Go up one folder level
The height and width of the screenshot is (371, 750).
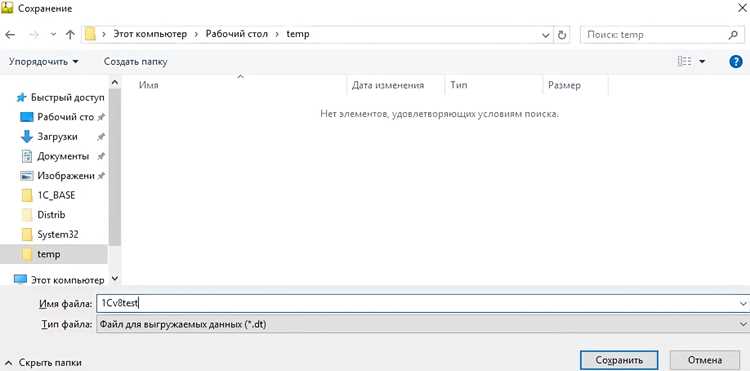click(70, 34)
